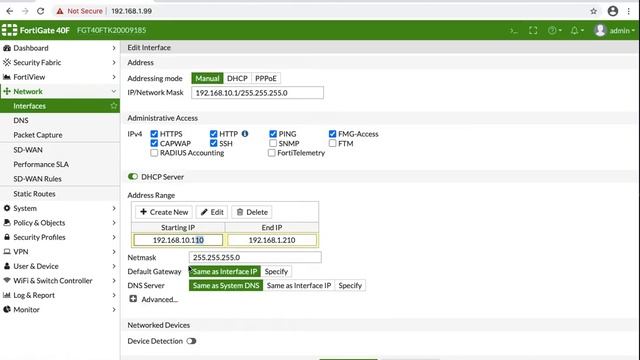Screen dimensions: 640x360
Task: Click the Log & Report chart icon
Action: point(7,295)
